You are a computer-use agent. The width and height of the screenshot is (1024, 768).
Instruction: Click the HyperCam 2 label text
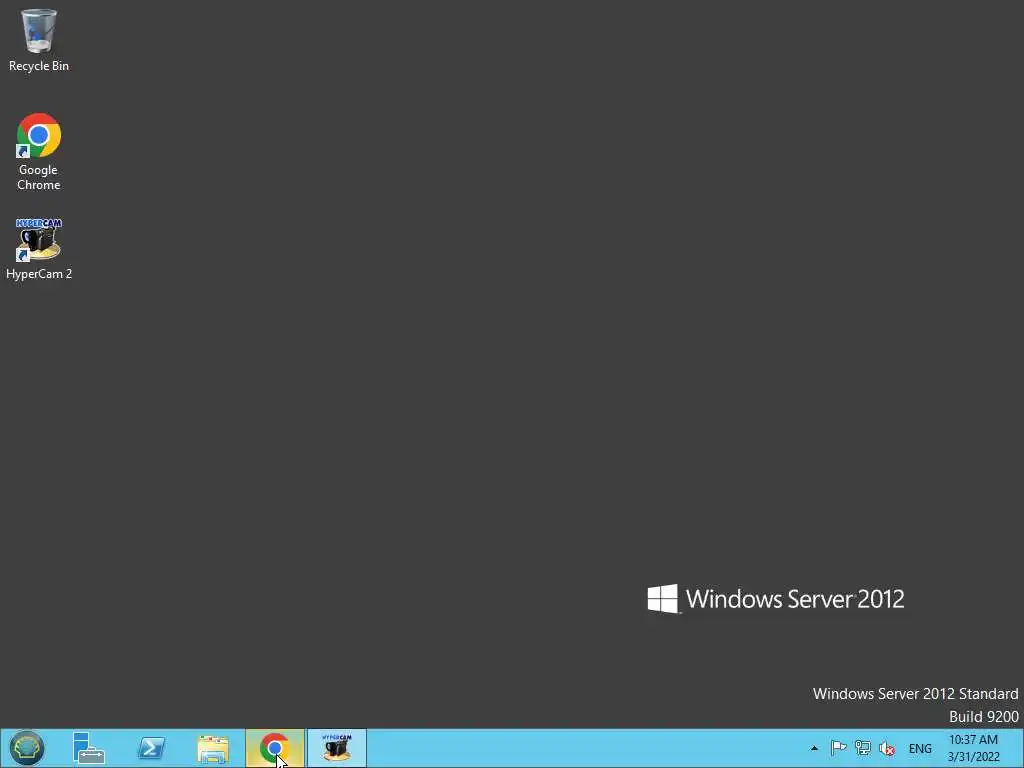point(39,274)
